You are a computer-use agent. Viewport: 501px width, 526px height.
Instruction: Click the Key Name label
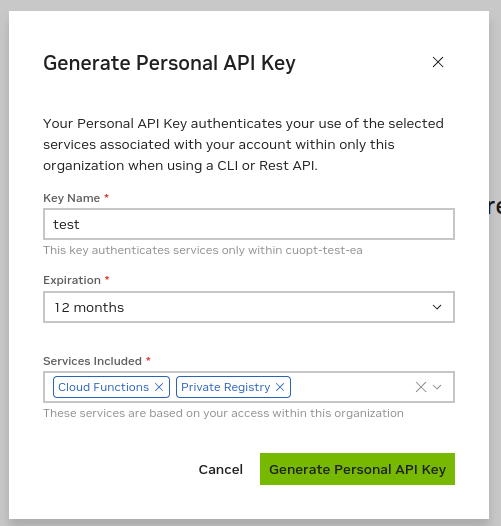coord(71,198)
